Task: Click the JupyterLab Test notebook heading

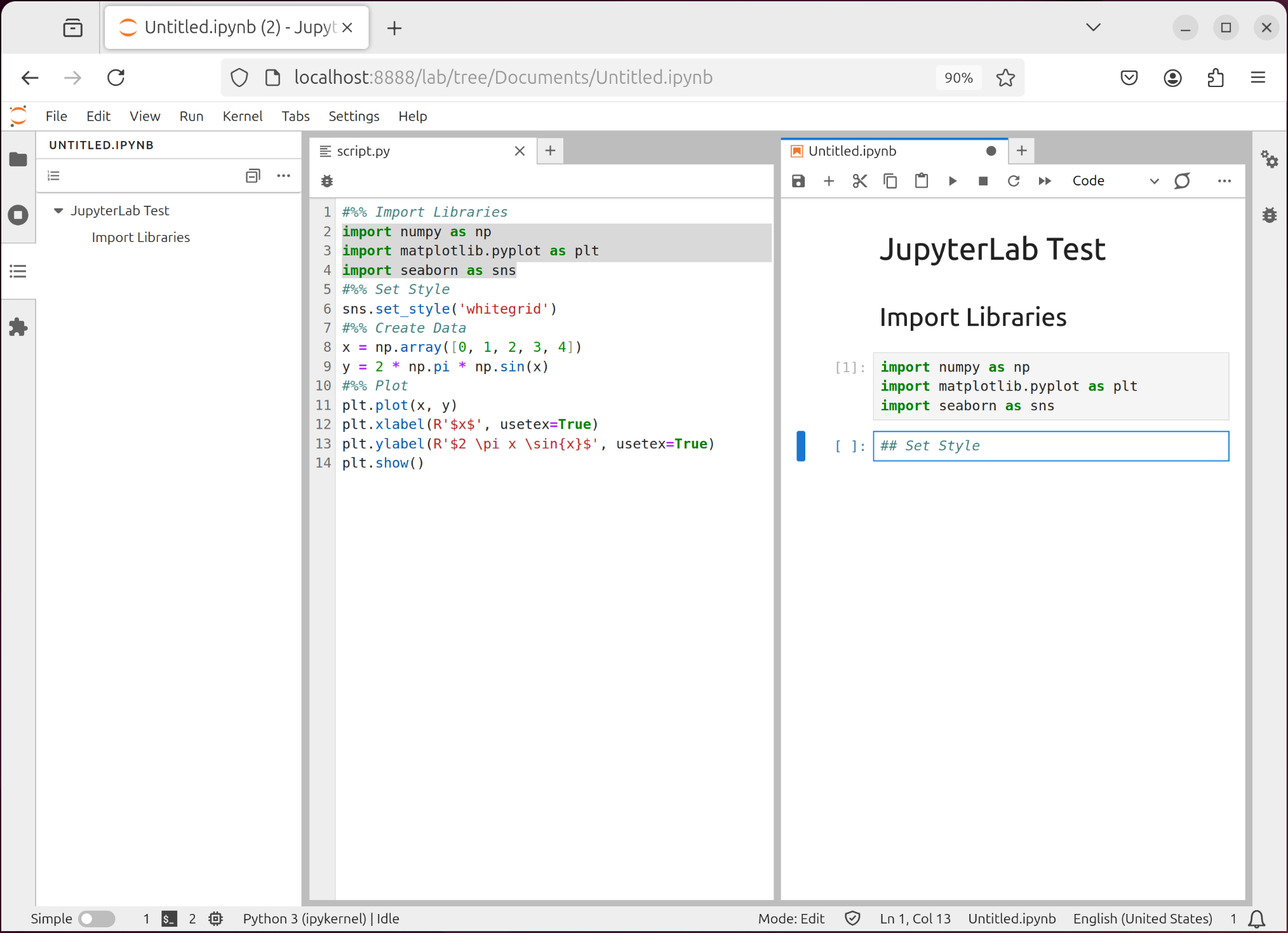Action: tap(992, 249)
